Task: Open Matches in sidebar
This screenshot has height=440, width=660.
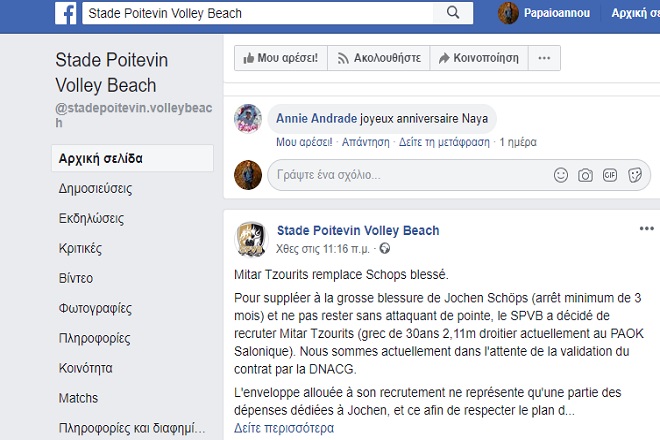Action: tap(78, 398)
